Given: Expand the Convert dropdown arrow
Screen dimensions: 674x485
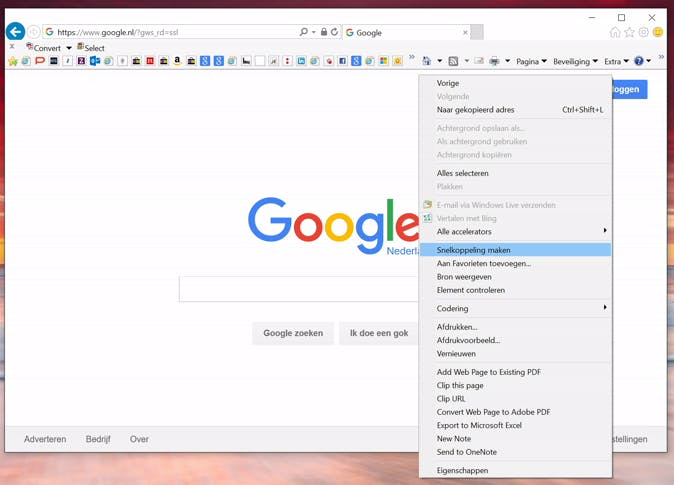Looking at the screenshot, I should [x=69, y=48].
